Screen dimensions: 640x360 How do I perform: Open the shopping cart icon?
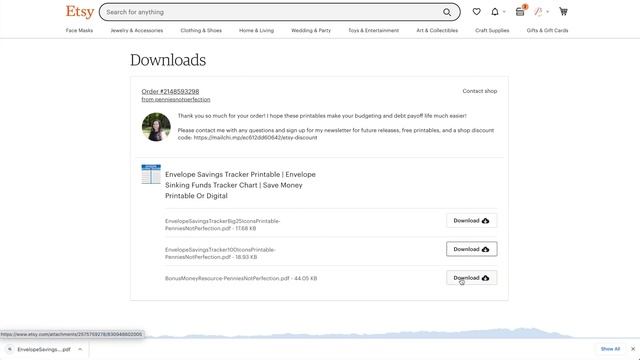[x=563, y=11]
